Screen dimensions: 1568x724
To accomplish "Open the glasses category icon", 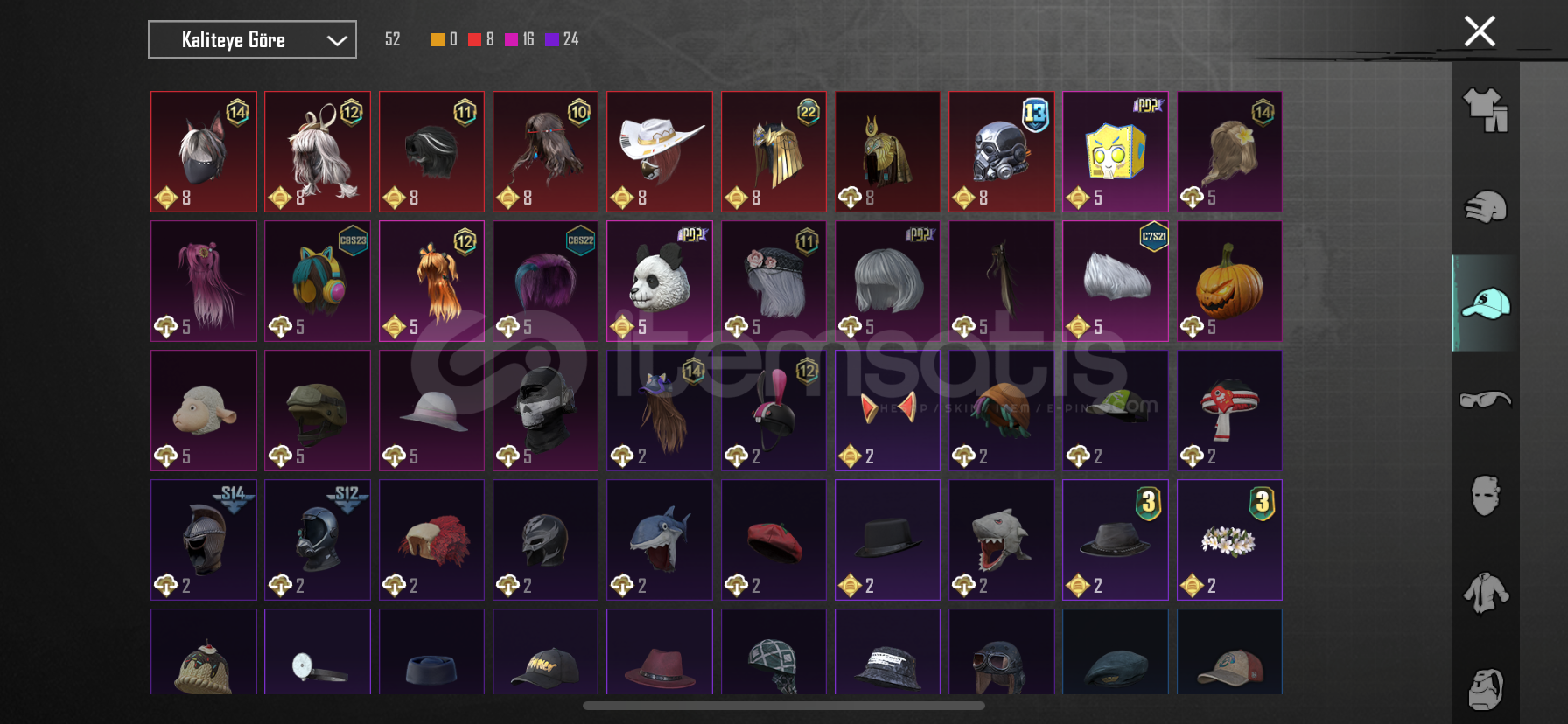I will tap(1486, 400).
